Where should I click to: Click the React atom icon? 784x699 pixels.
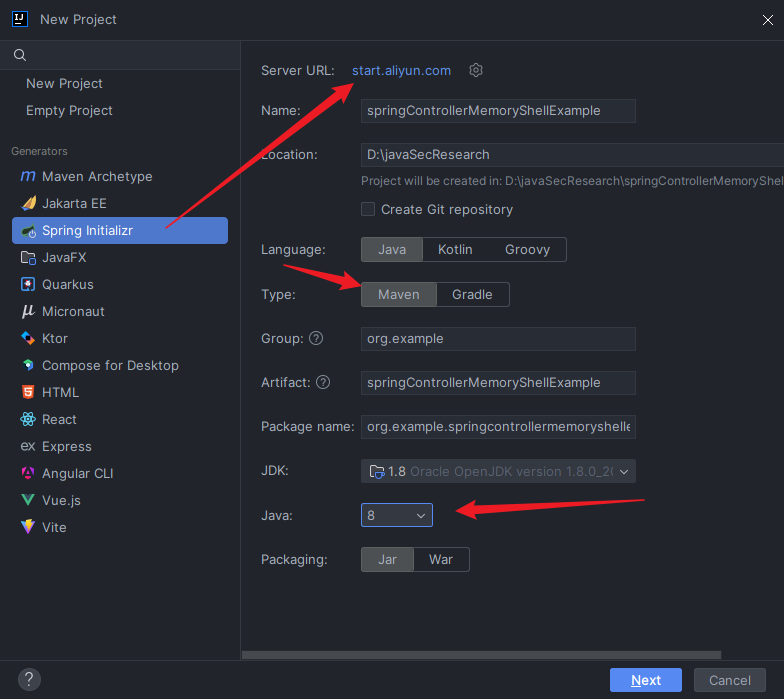point(28,419)
